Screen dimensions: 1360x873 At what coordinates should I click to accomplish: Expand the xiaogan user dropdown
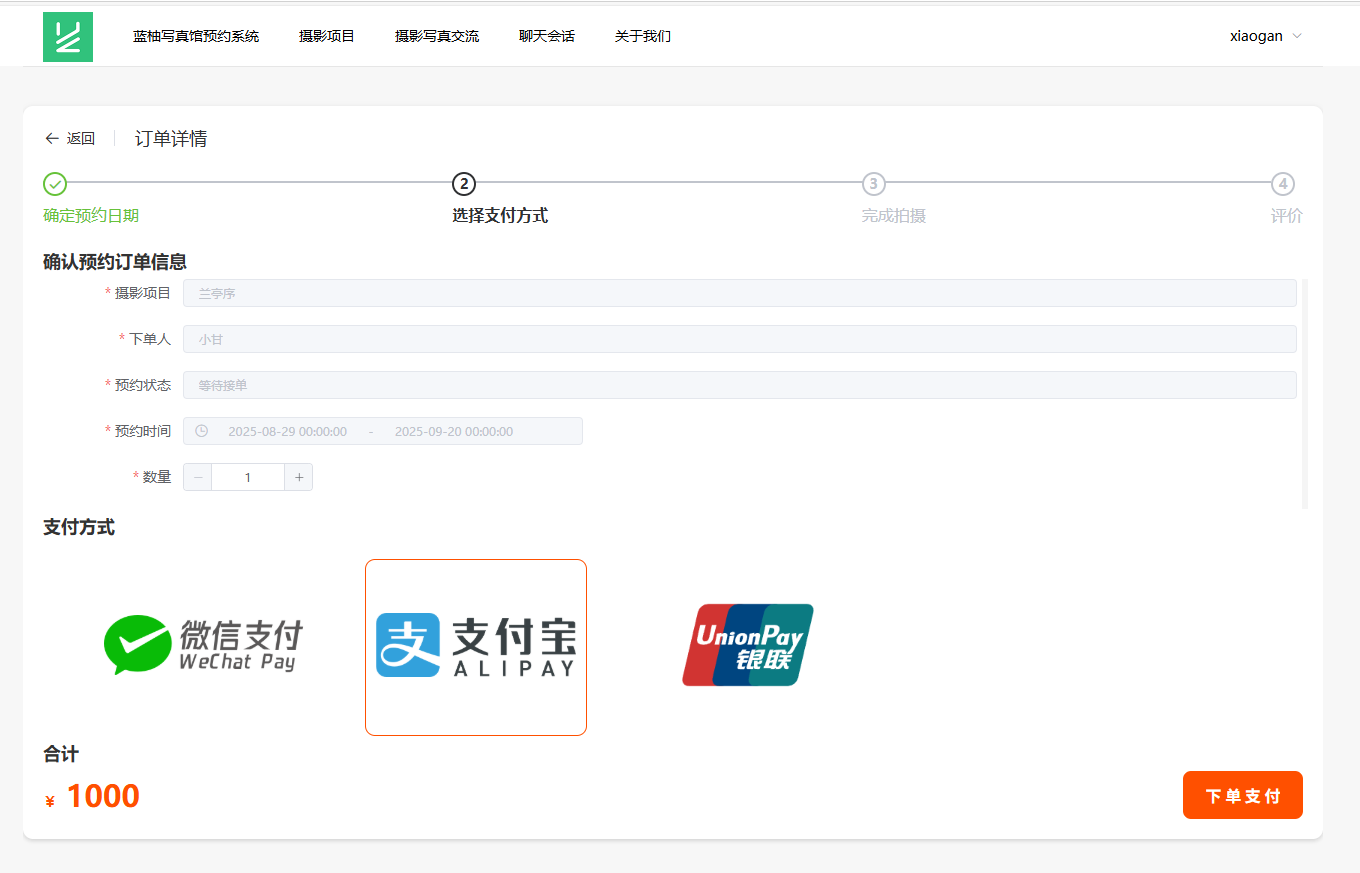pyautogui.click(x=1266, y=36)
